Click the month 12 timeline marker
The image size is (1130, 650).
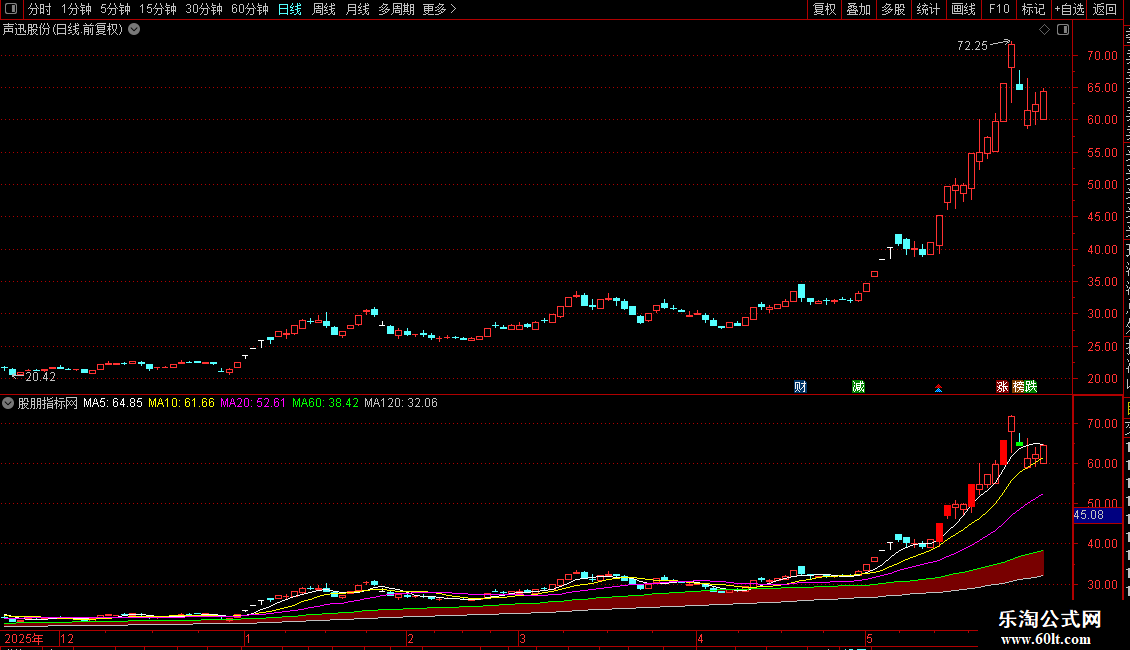(67, 639)
